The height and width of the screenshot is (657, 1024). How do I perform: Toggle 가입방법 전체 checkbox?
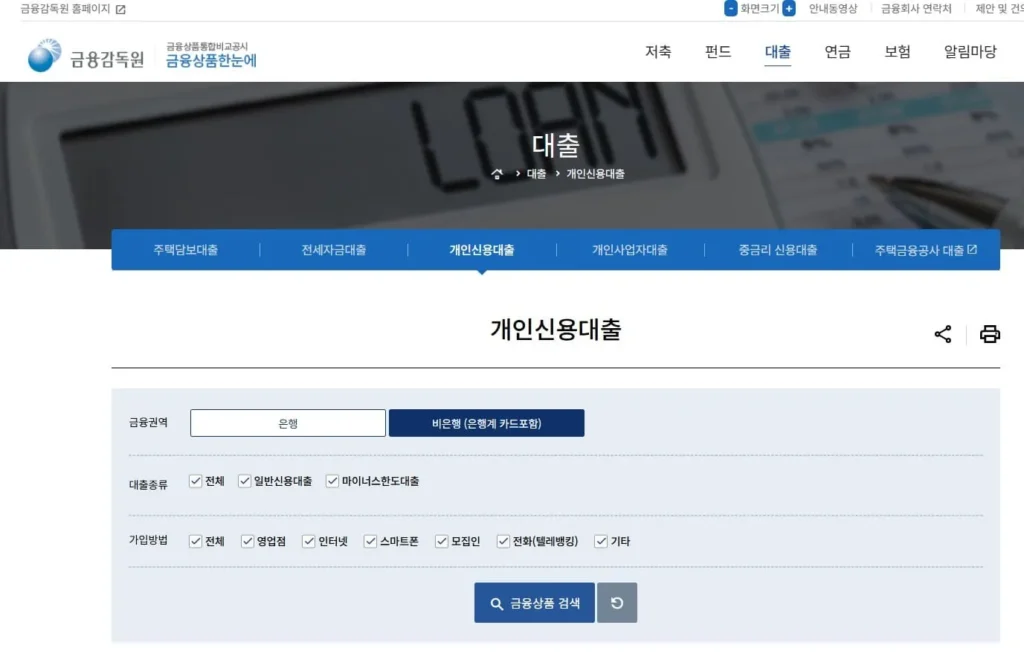tap(195, 541)
